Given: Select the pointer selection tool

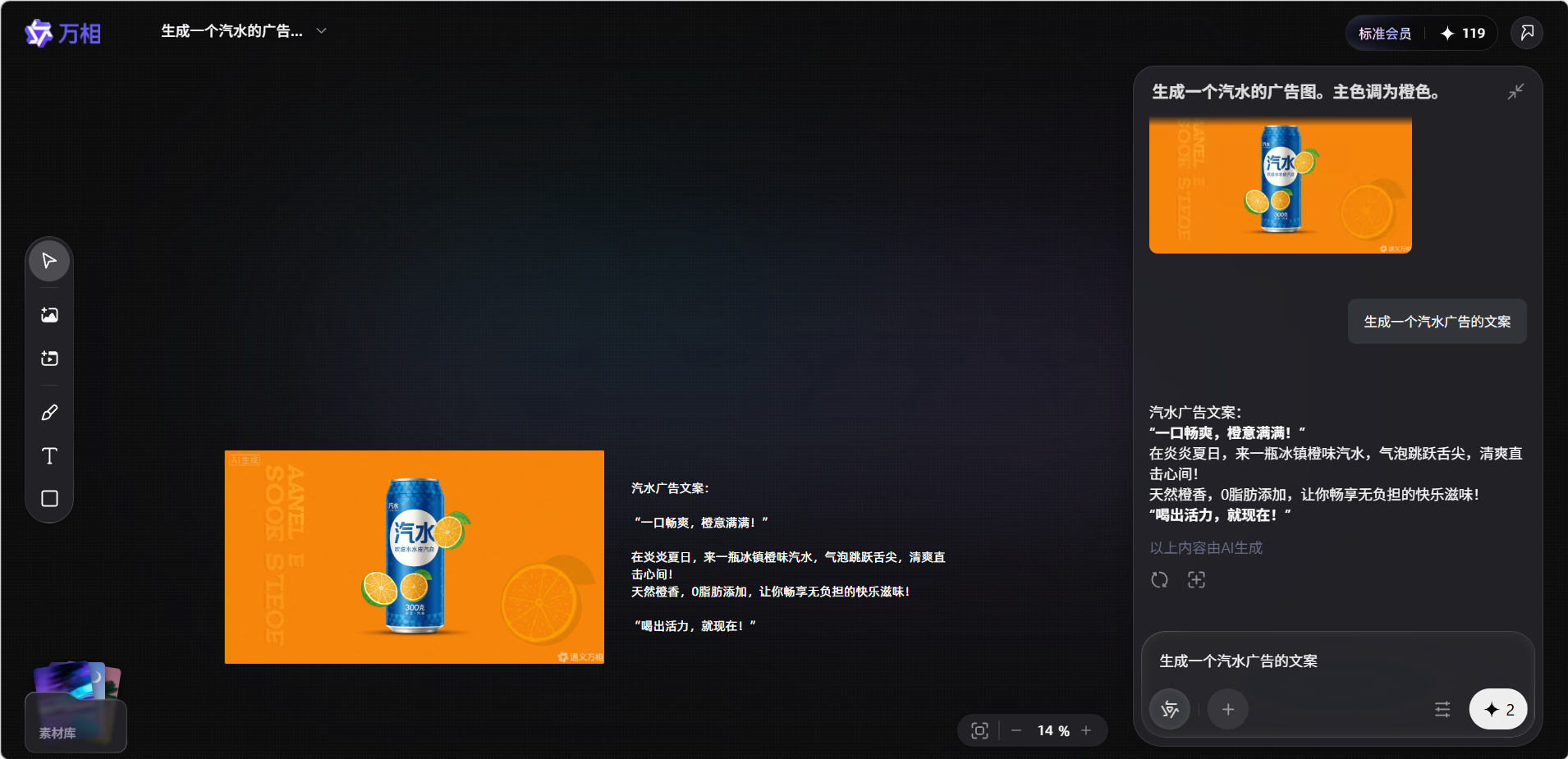Looking at the screenshot, I should point(49,261).
